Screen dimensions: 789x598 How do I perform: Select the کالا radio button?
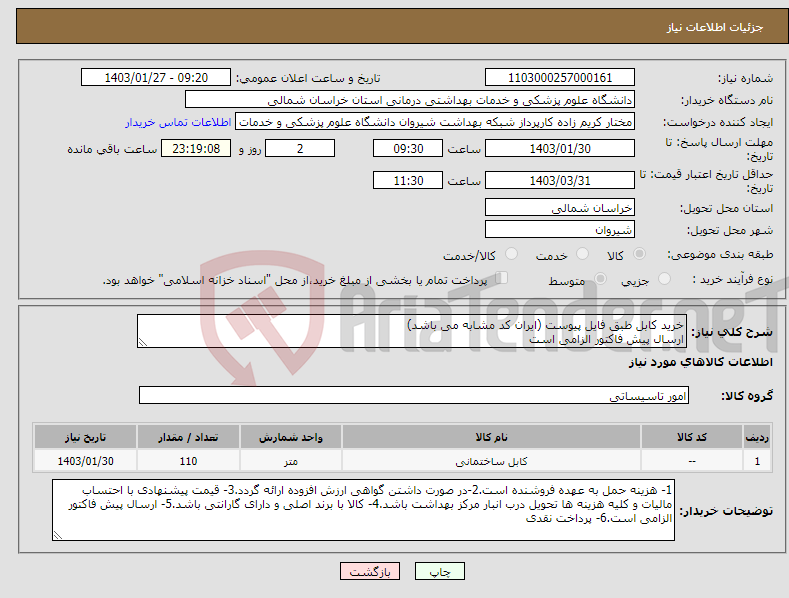[639, 254]
